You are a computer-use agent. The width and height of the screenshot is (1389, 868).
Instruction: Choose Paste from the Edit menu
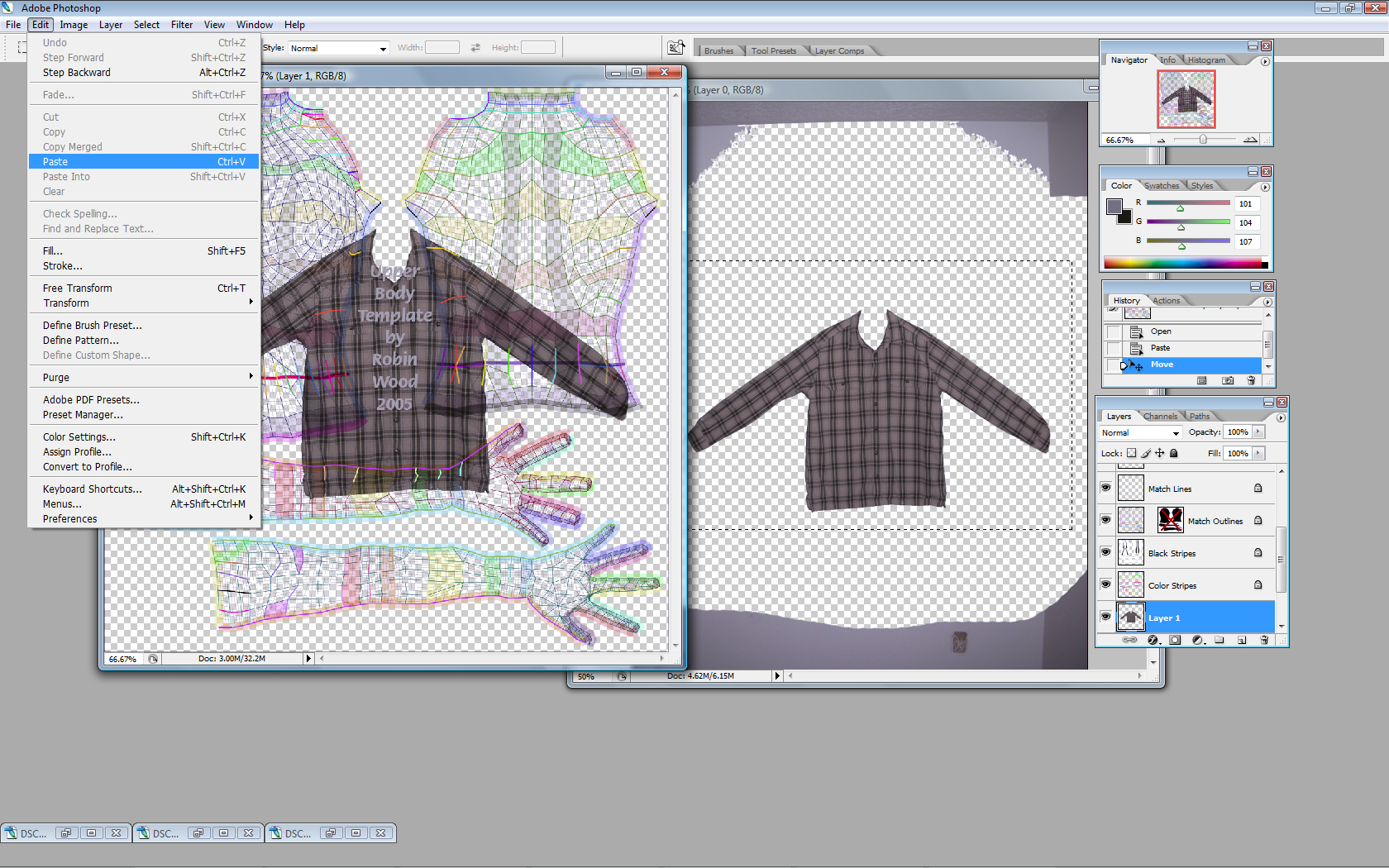[55, 162]
